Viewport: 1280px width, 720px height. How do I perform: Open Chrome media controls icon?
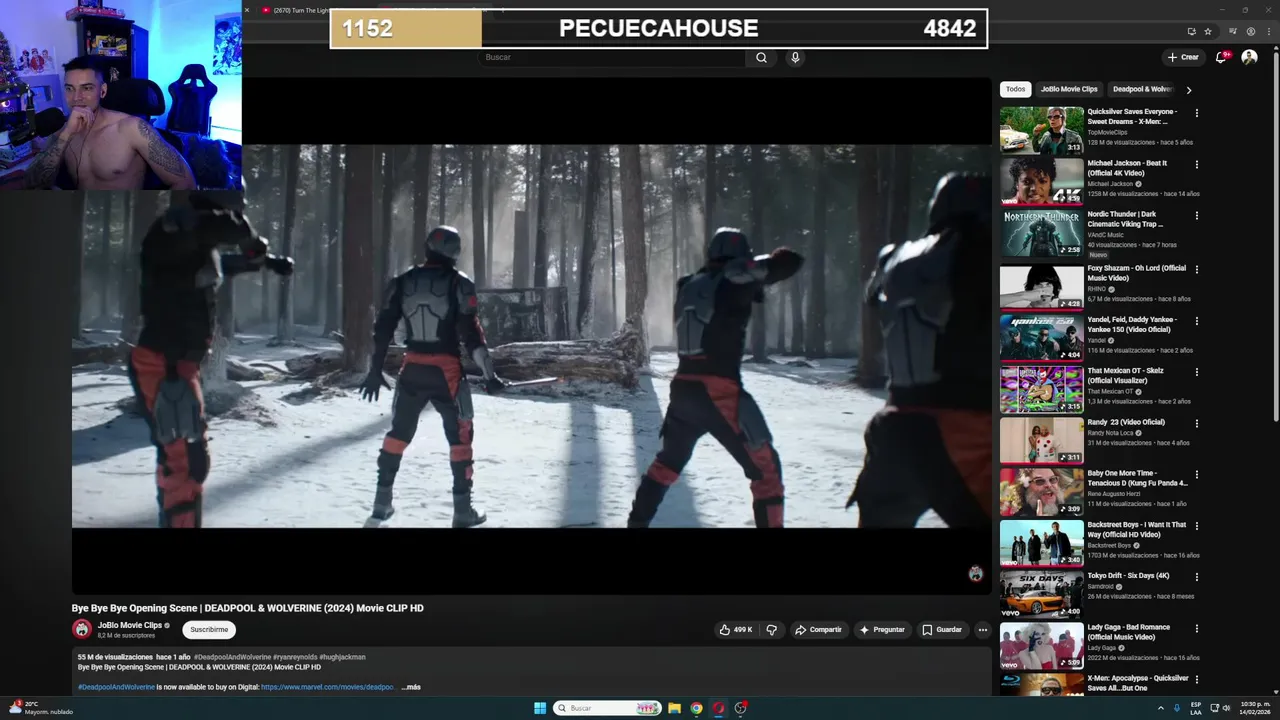1235,31
